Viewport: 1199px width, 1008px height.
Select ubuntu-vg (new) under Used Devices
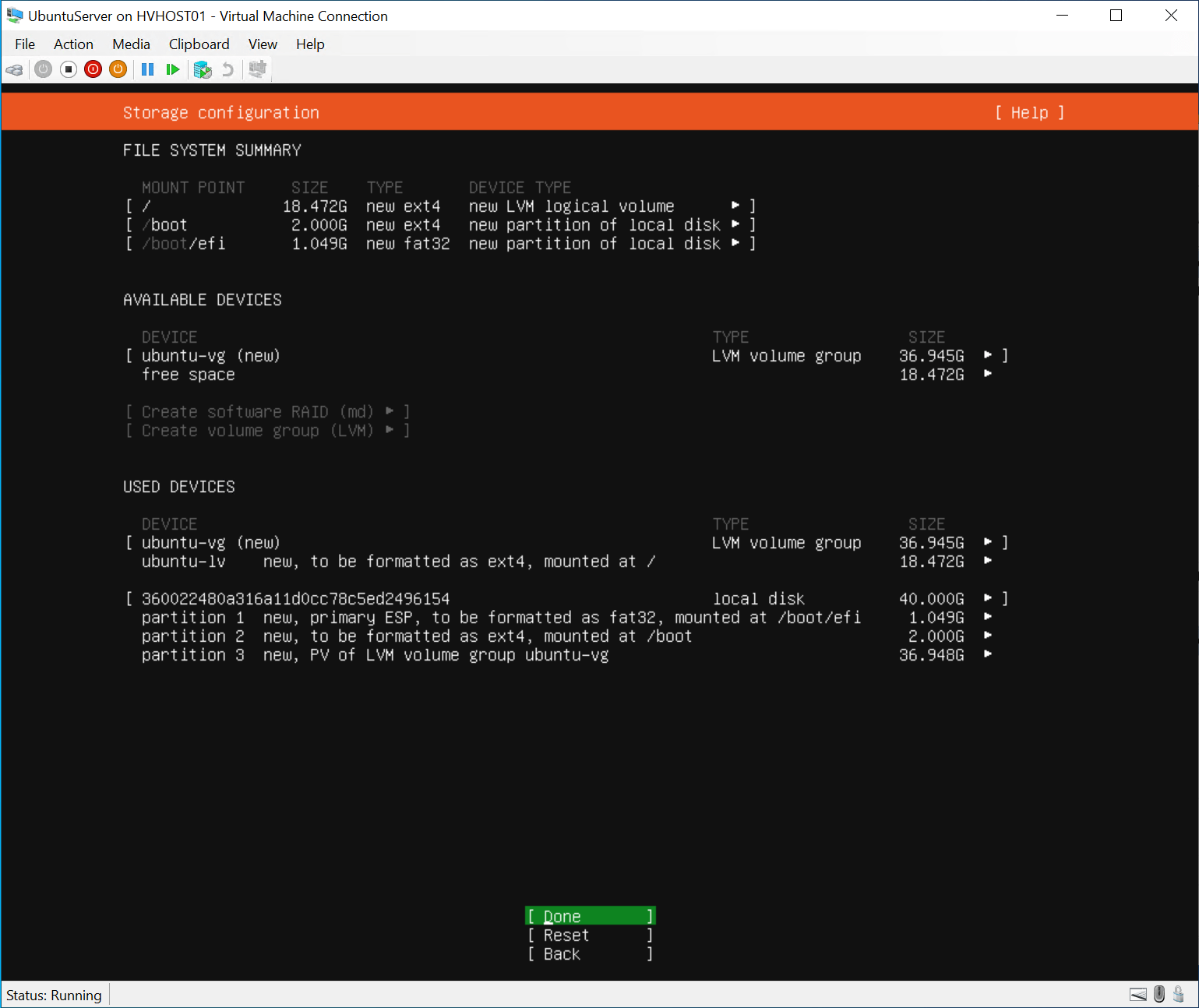point(567,542)
